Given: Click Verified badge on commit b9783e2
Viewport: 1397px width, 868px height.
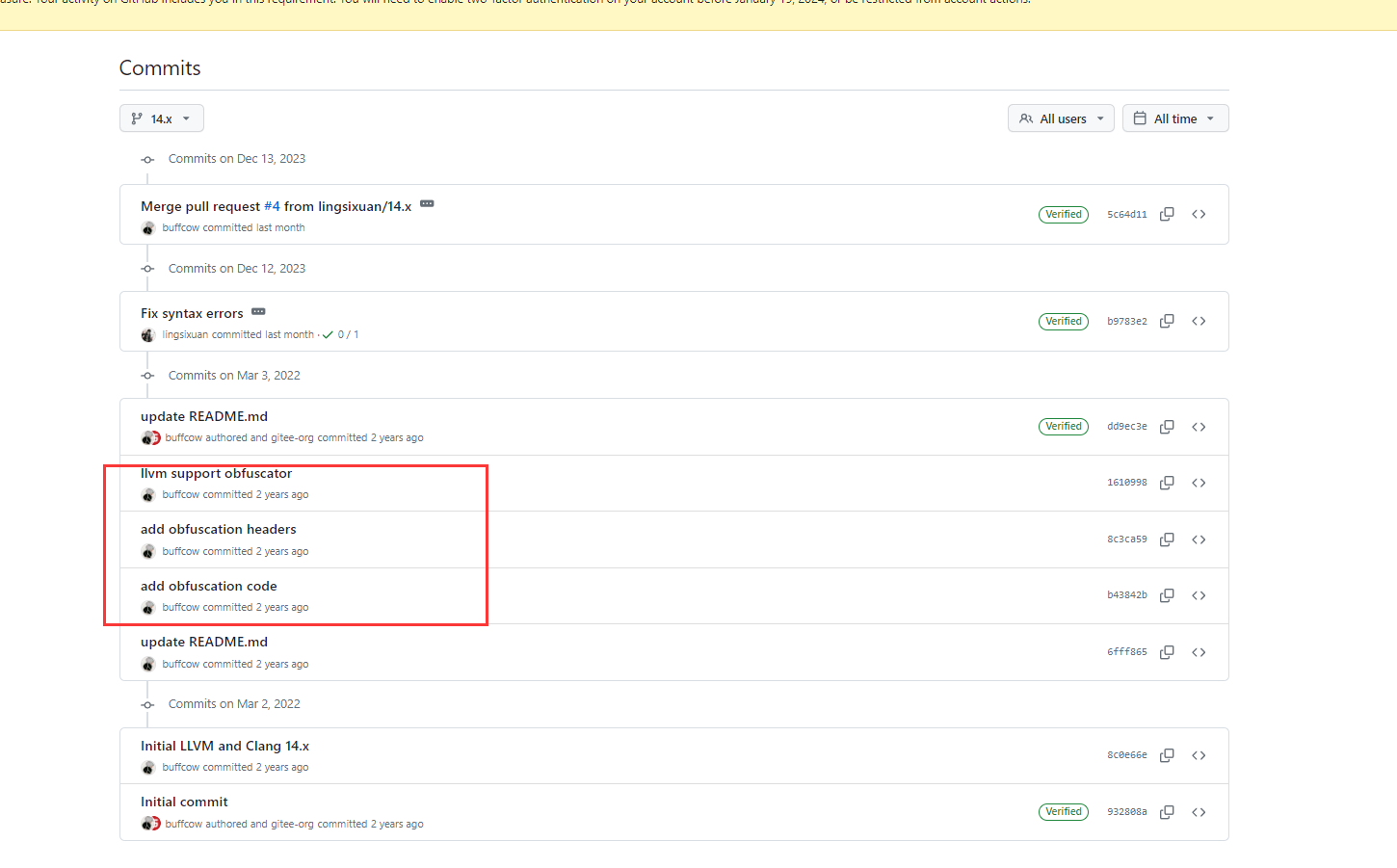Looking at the screenshot, I should (1064, 321).
